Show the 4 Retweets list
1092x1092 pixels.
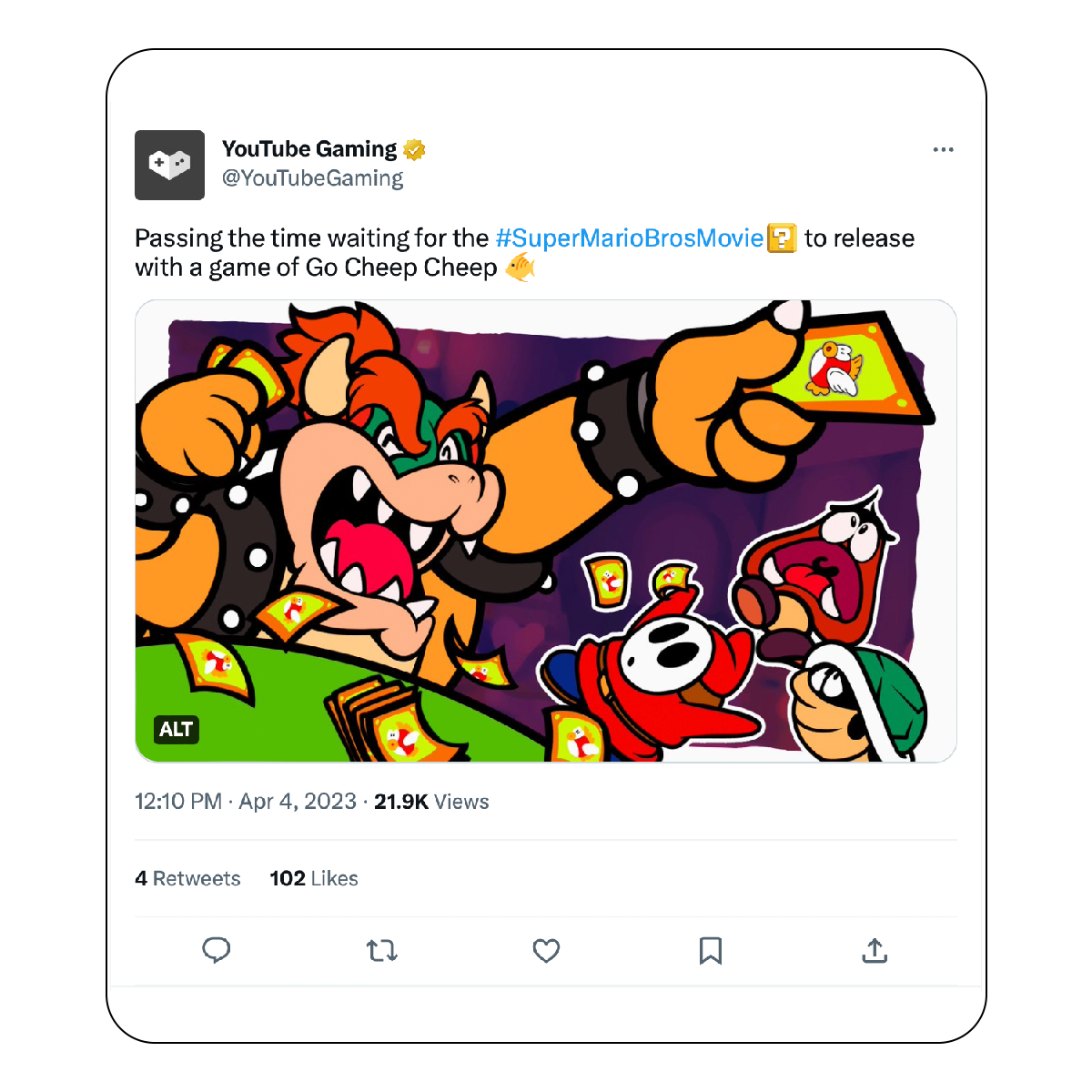[x=187, y=878]
